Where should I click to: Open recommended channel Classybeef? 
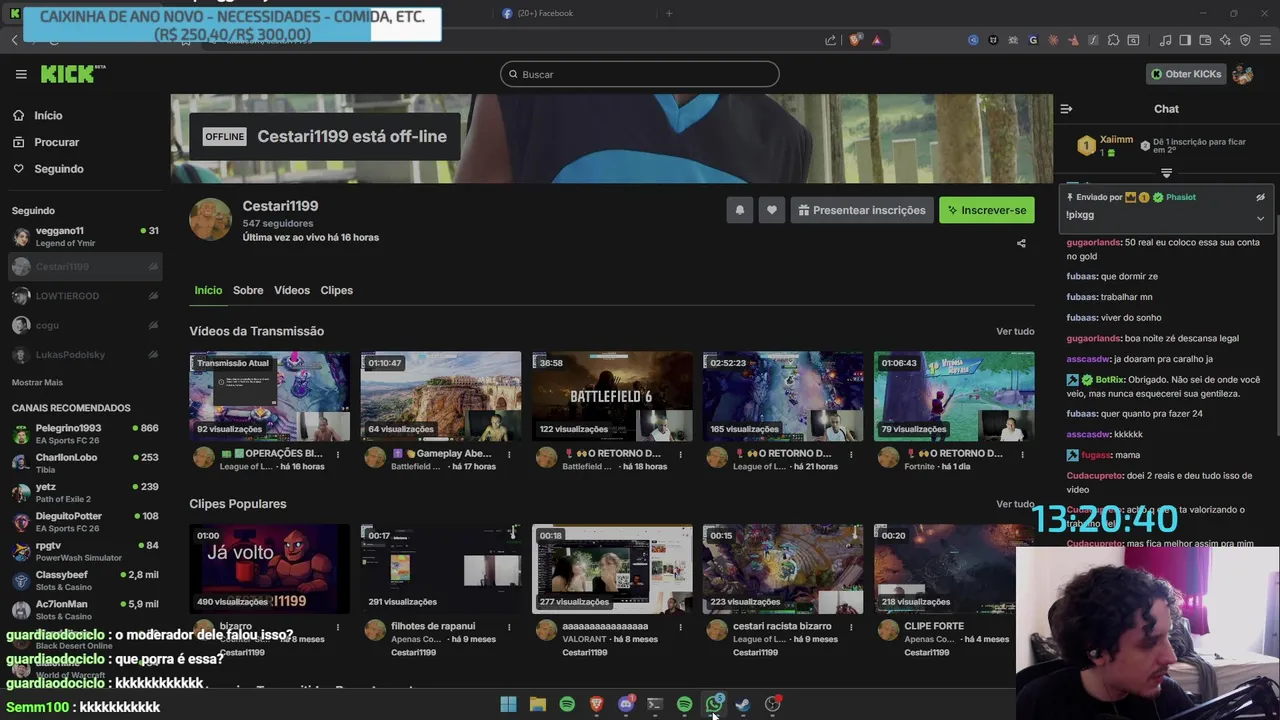85,581
